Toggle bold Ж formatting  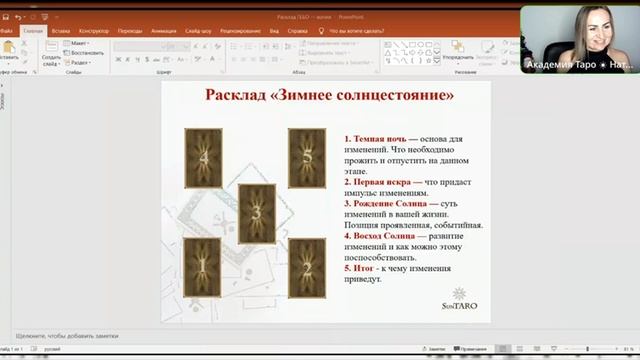click(118, 60)
